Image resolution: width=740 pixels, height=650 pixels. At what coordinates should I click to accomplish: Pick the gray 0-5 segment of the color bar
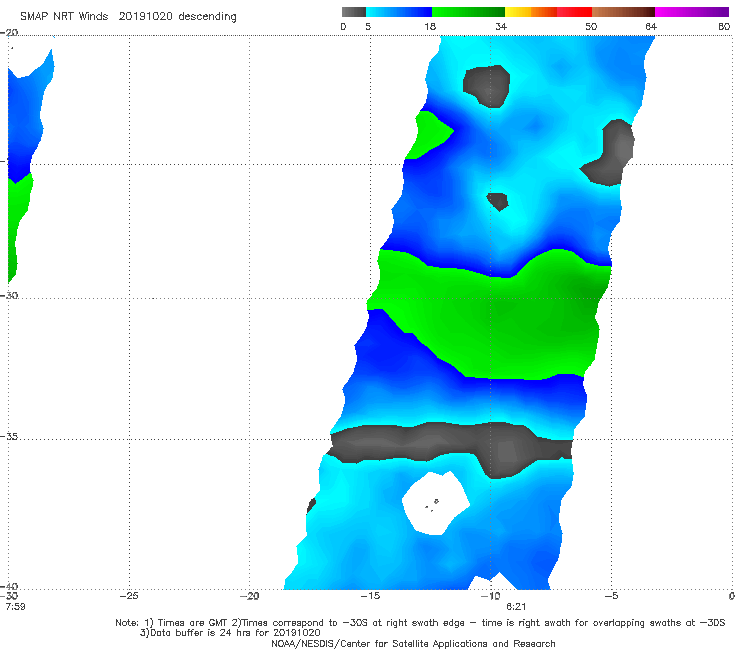coord(354,12)
